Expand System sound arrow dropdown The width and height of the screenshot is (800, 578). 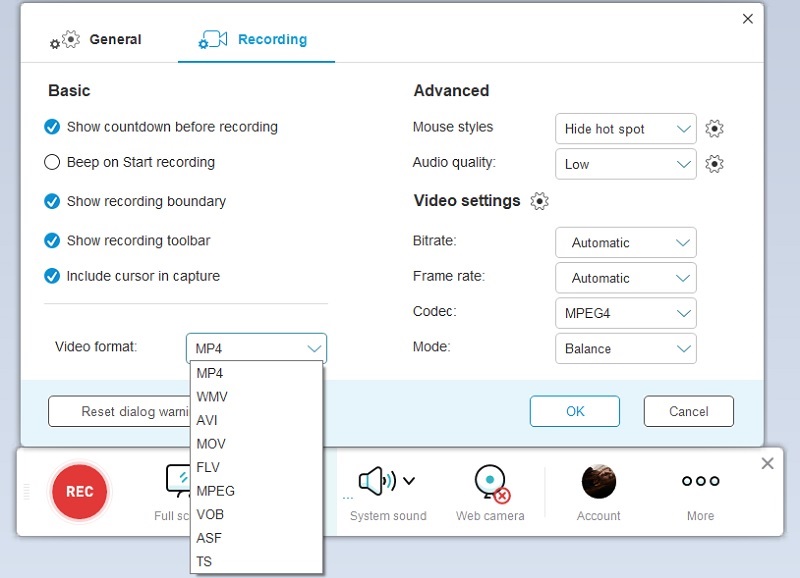coord(409,481)
